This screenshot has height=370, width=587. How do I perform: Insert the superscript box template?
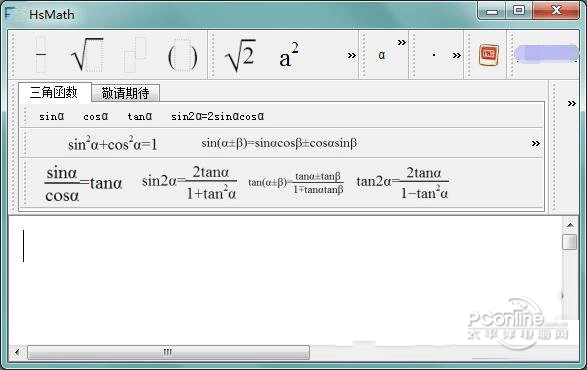[x=135, y=55]
